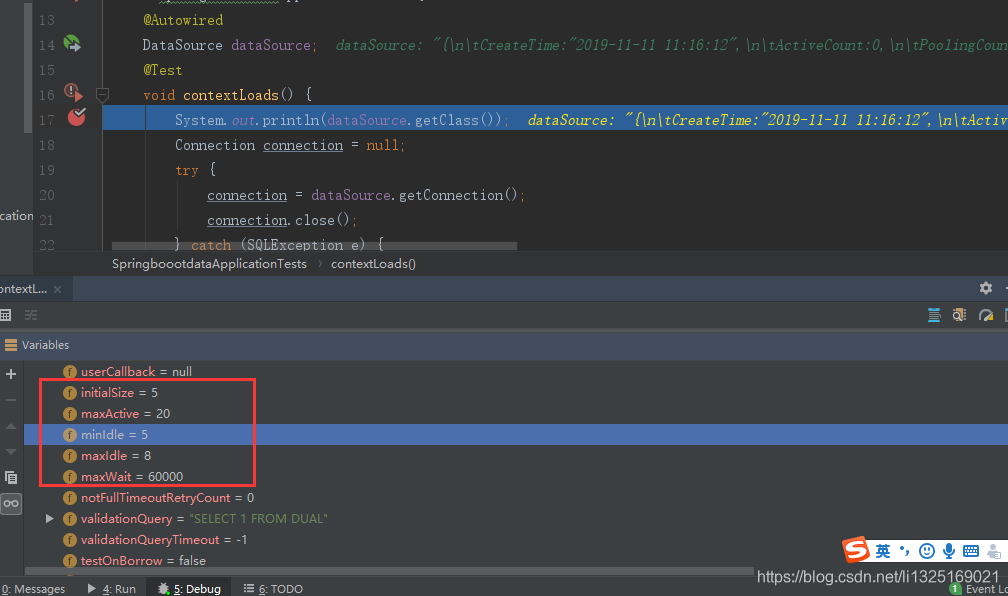Screen dimensions: 1008x596
Task: Click contextLoads() in the breadcrumb bar
Action: [373, 263]
